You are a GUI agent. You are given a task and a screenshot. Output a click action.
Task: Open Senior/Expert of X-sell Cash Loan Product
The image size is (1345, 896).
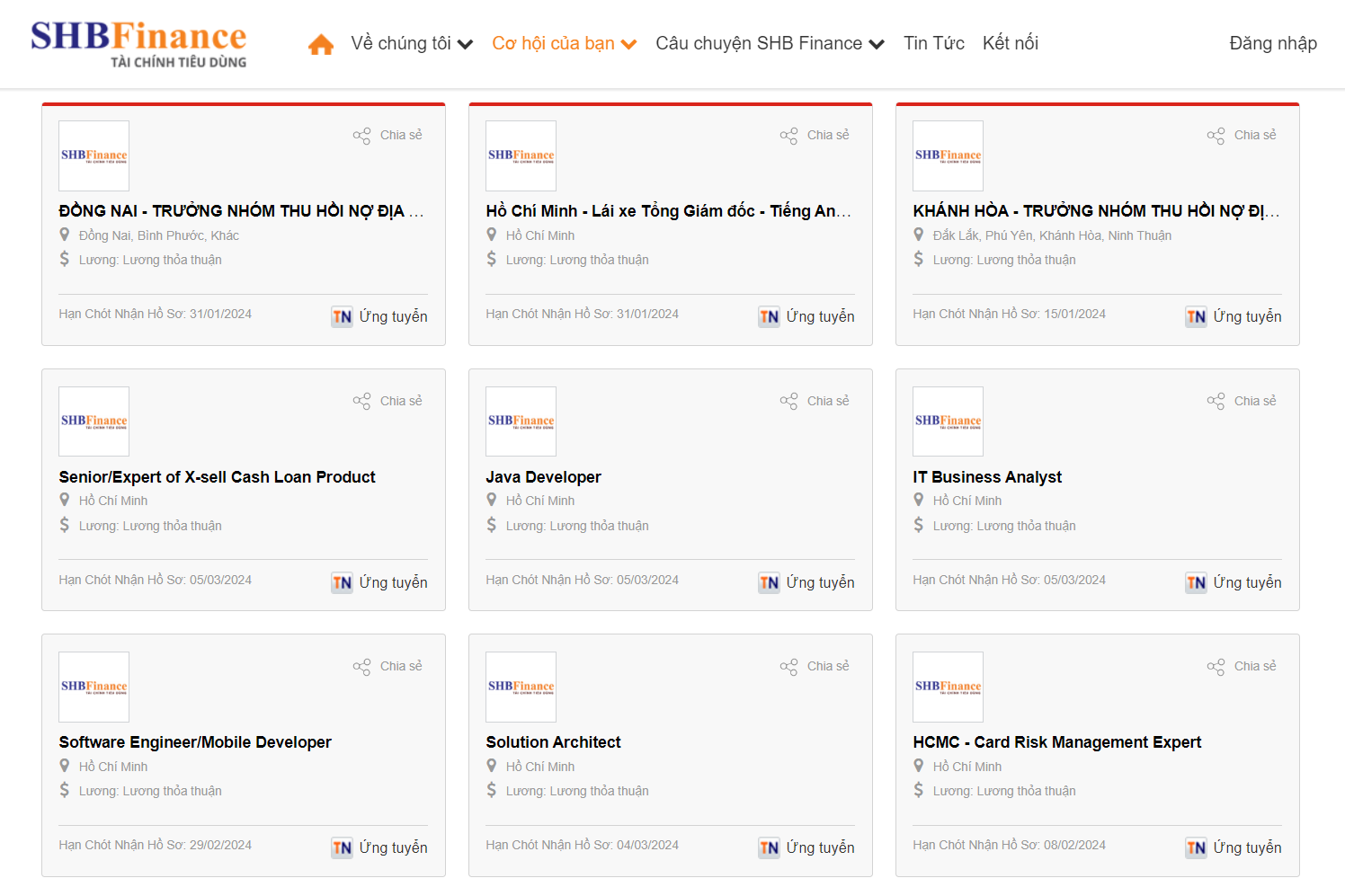[218, 477]
